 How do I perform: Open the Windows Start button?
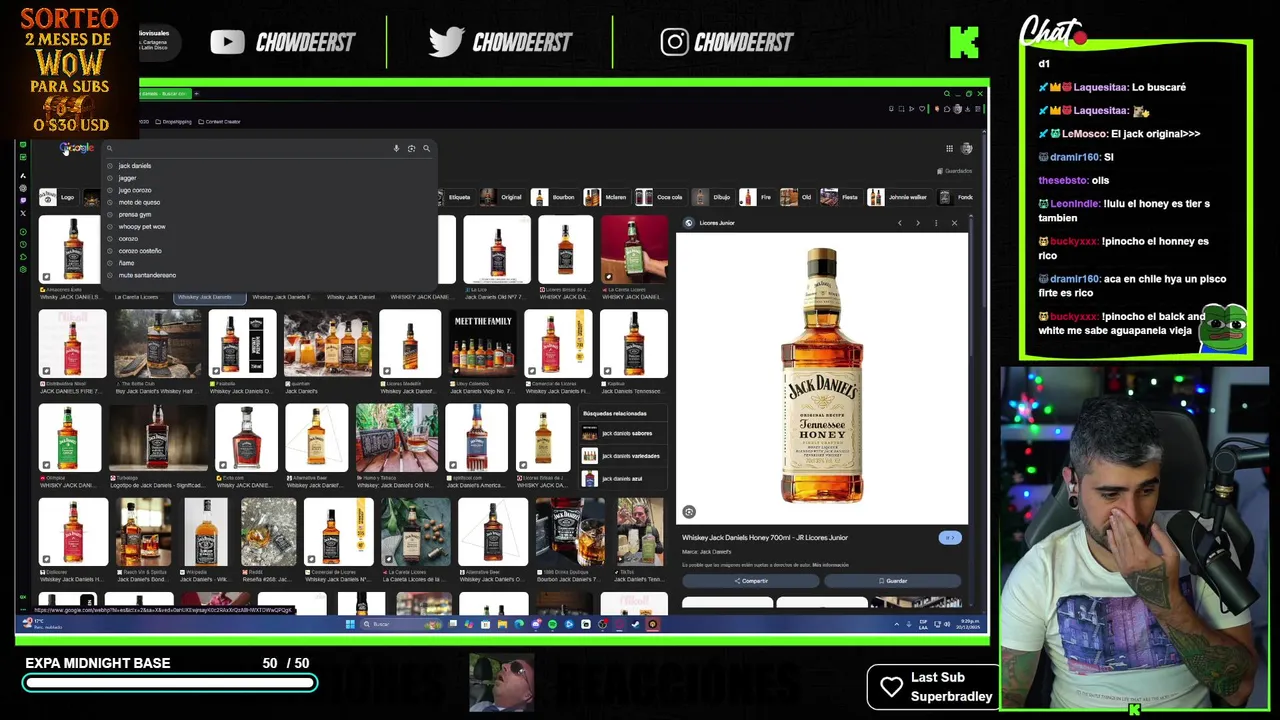(350, 625)
